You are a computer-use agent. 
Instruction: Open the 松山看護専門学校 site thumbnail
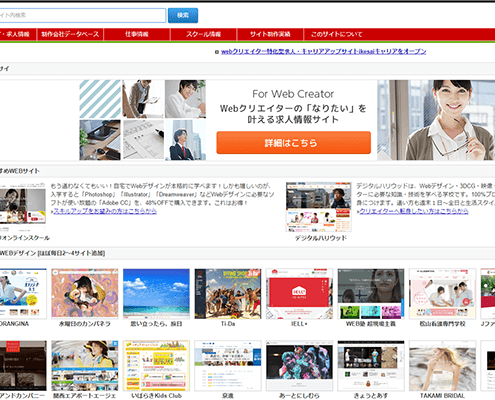pos(442,293)
